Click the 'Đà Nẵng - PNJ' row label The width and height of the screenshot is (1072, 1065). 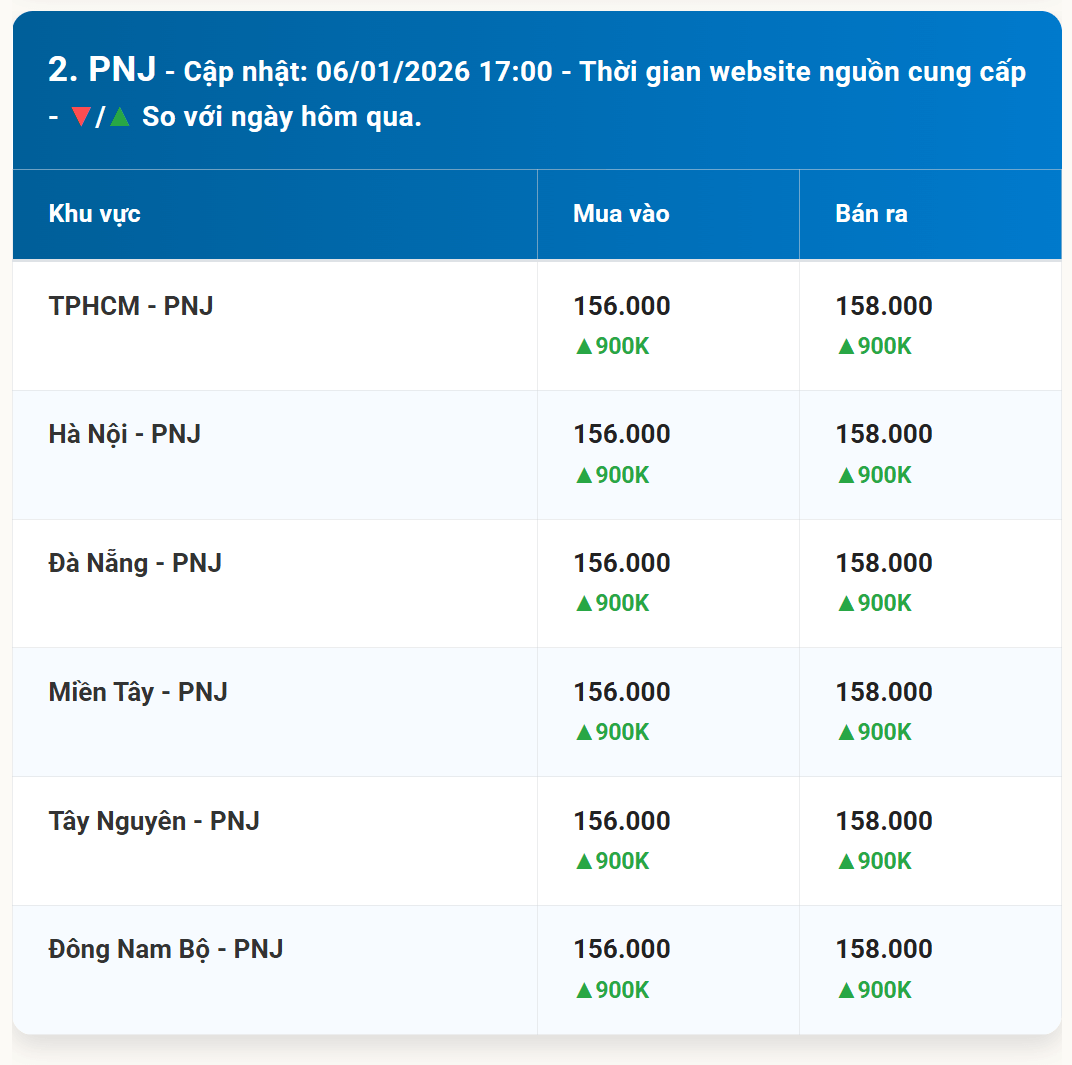click(135, 563)
